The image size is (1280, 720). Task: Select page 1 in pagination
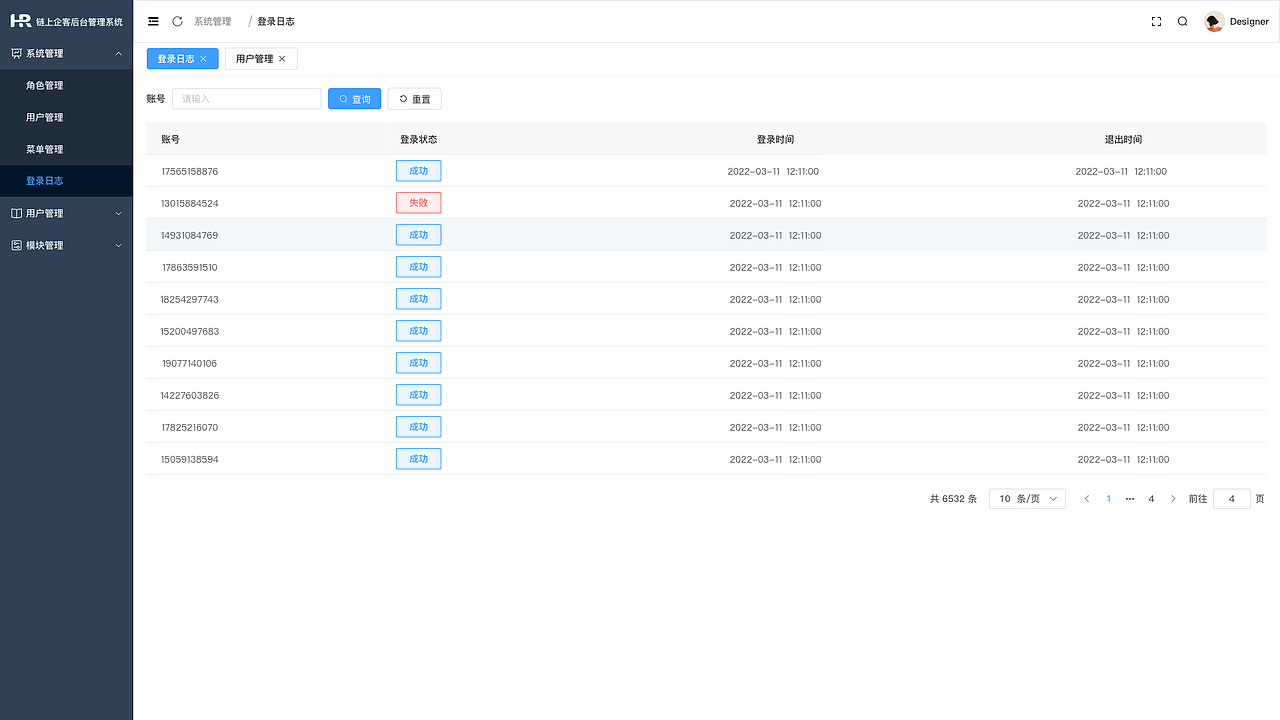(1108, 499)
